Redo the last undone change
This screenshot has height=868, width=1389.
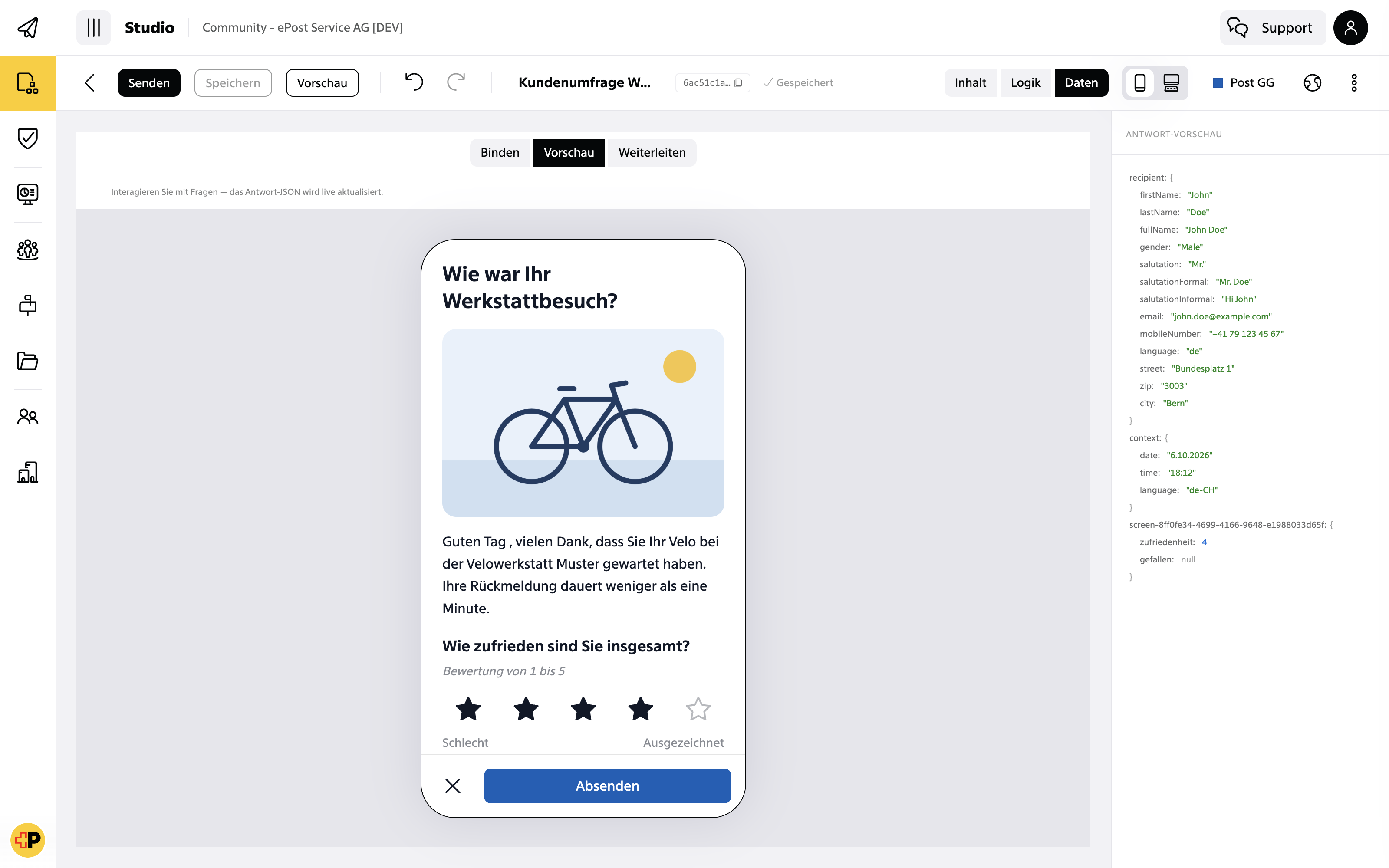pyautogui.click(x=456, y=82)
